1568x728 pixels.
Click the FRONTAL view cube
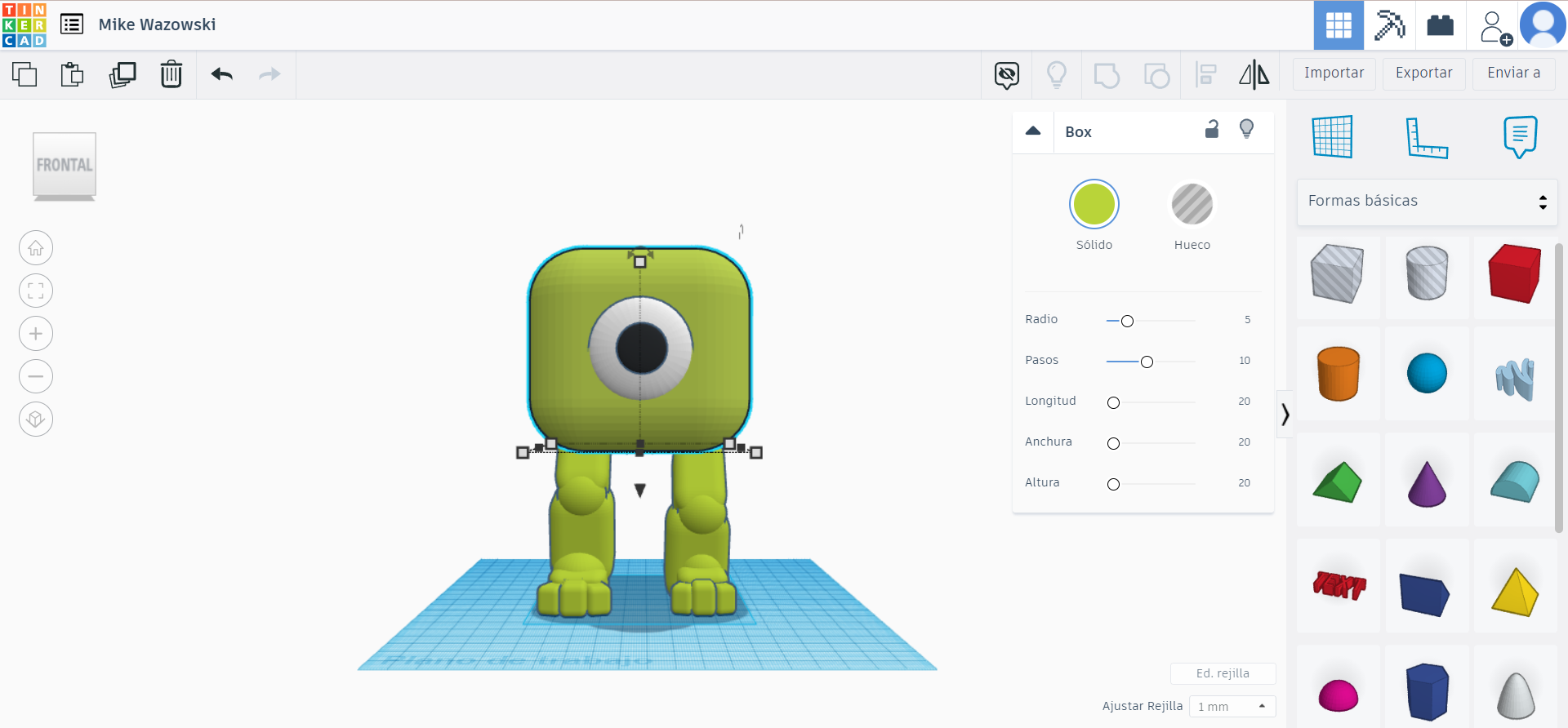tap(65, 166)
